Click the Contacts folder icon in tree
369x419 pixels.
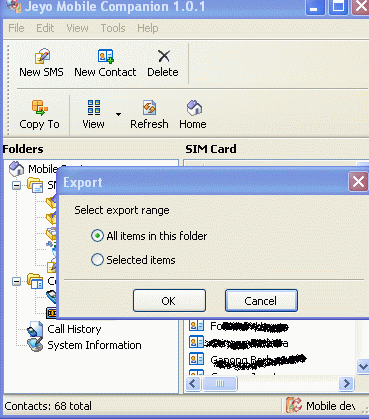click(x=35, y=281)
